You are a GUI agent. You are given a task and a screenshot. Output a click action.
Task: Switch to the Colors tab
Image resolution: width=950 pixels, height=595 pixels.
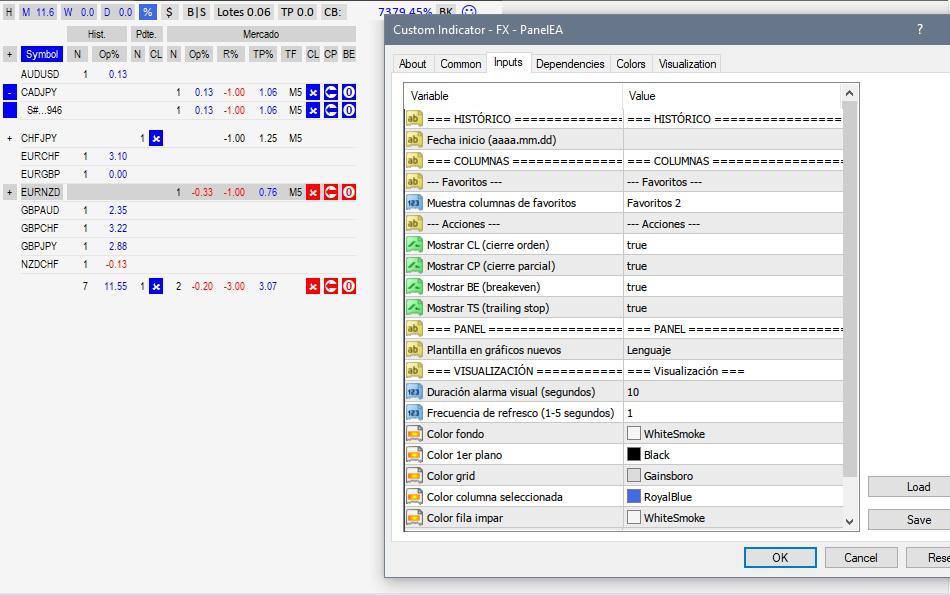[630, 64]
